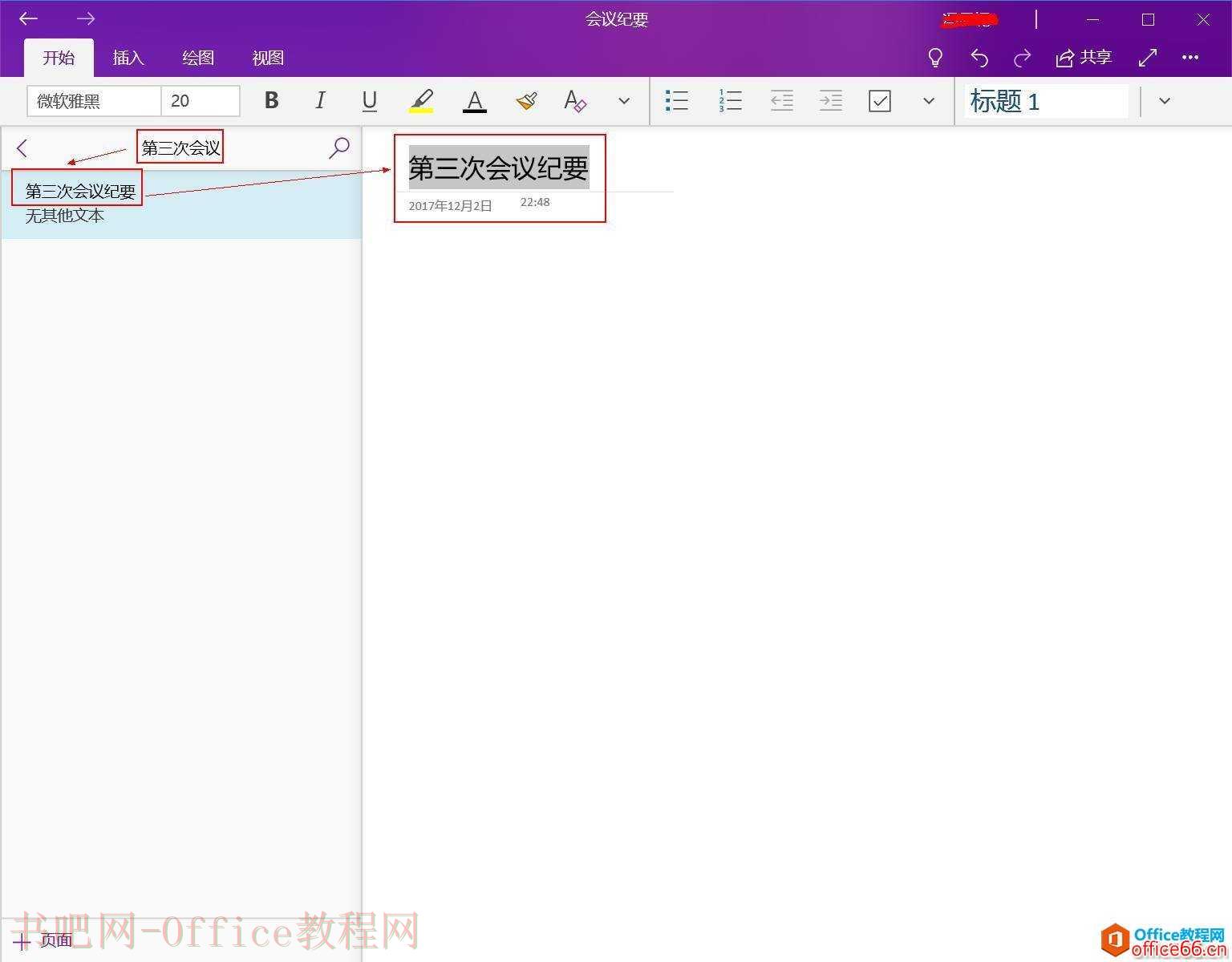1232x962 pixels.
Task: Select the 微软雅黑 font name box
Action: [x=95, y=101]
